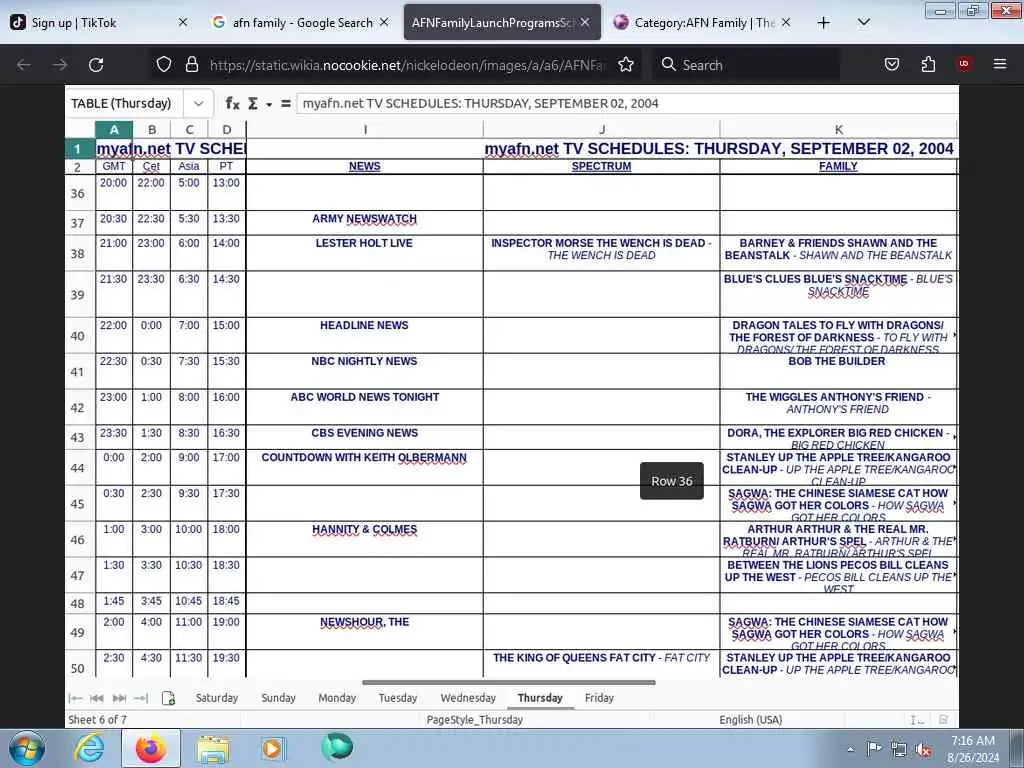Expand the Sum function dropdown arrow
The image size is (1024, 768).
pyautogui.click(x=268, y=104)
